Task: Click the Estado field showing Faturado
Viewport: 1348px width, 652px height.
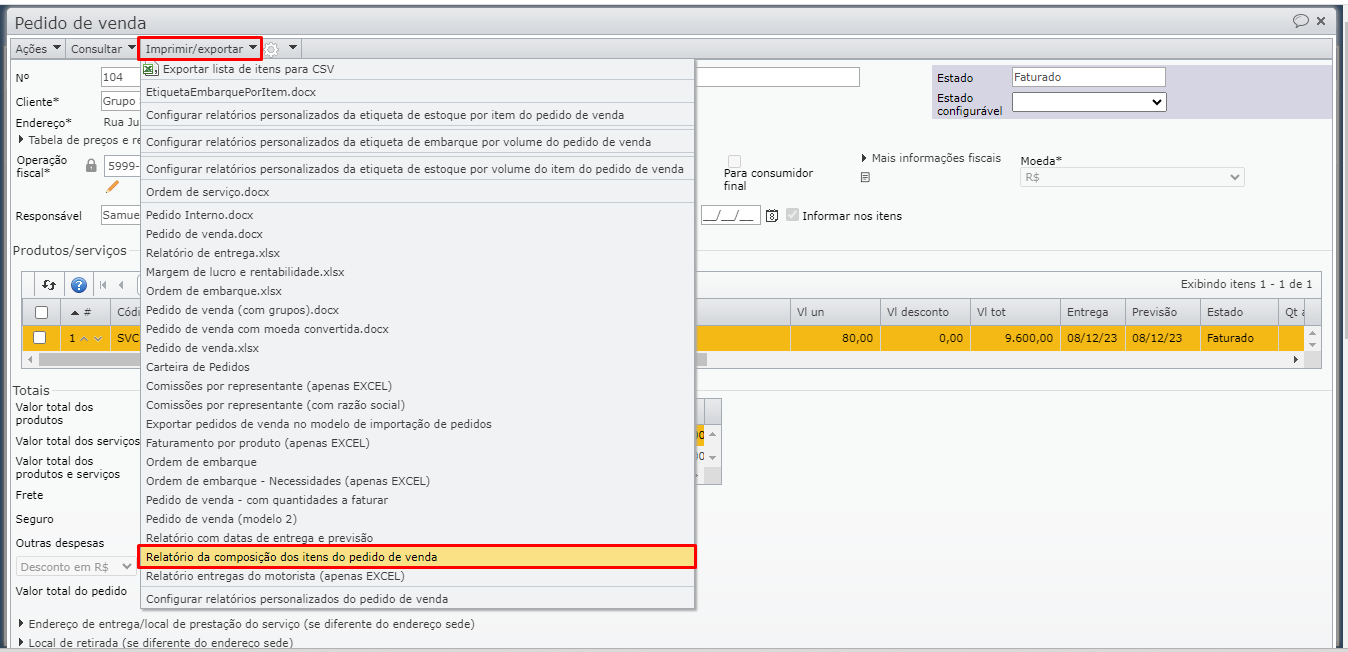Action: pyautogui.click(x=1089, y=77)
